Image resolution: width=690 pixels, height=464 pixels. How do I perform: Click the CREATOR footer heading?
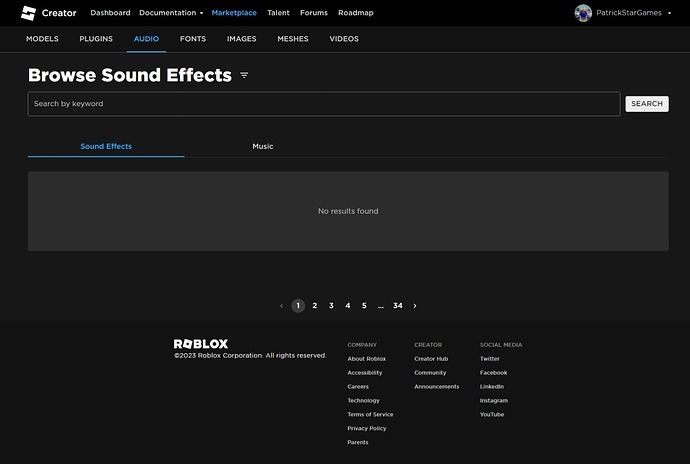pos(428,345)
